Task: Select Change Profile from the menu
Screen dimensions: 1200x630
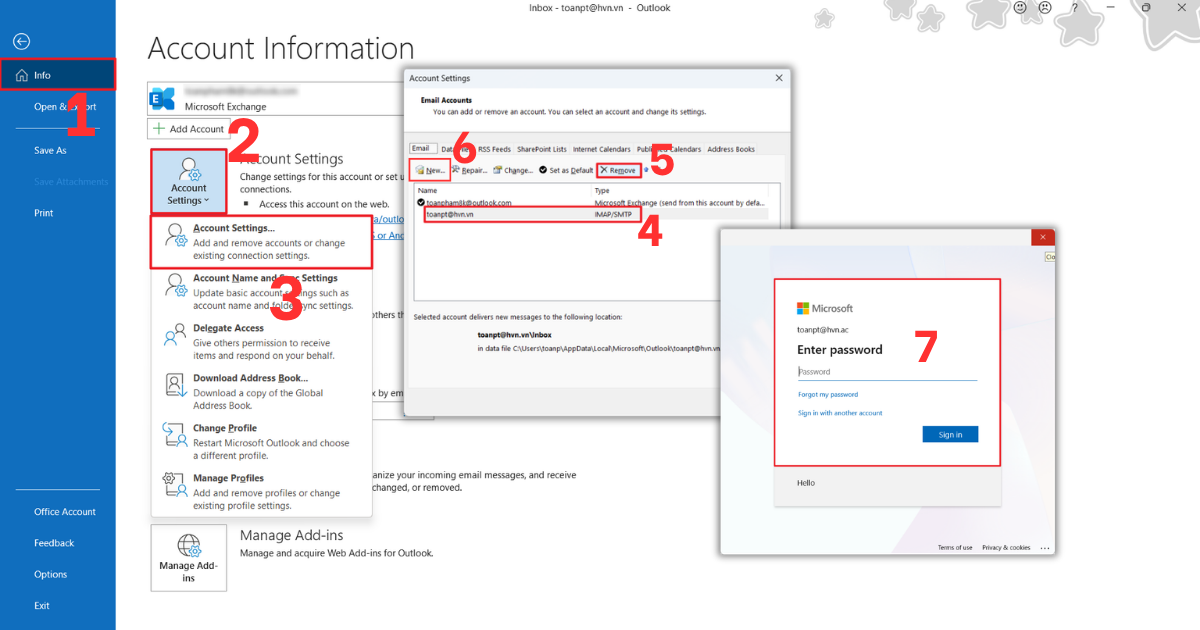Action: [x=261, y=442]
